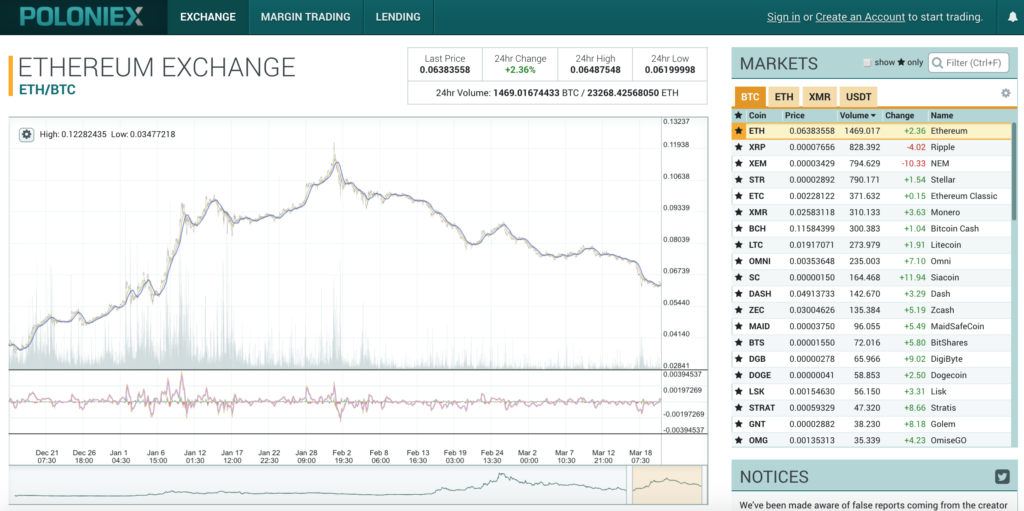Click the star icon column header

[x=739, y=115]
